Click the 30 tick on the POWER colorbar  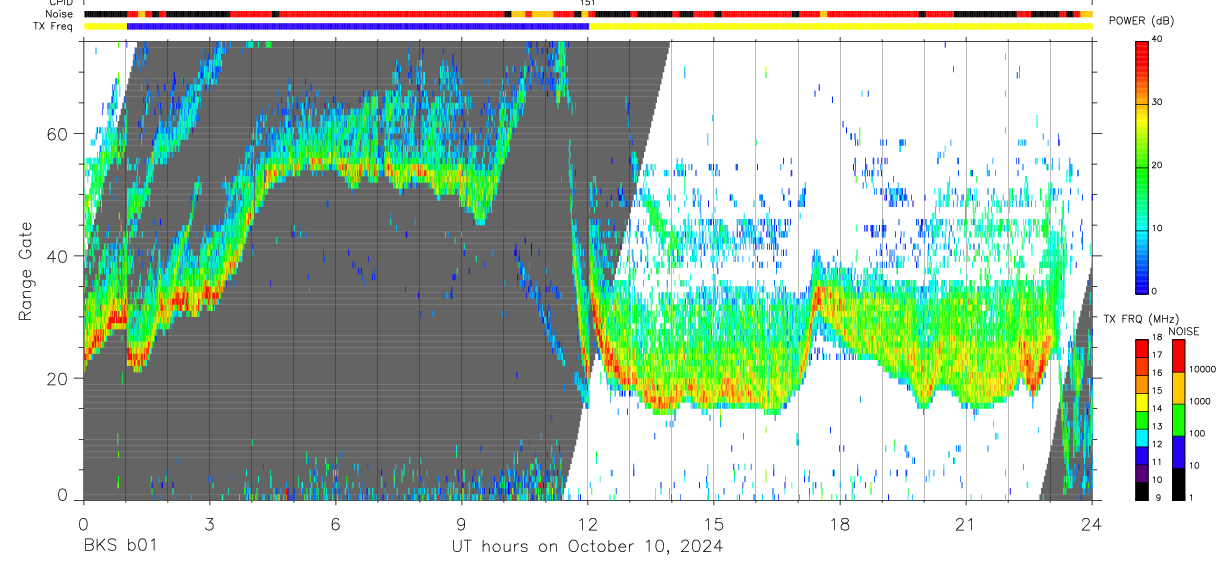1159,102
